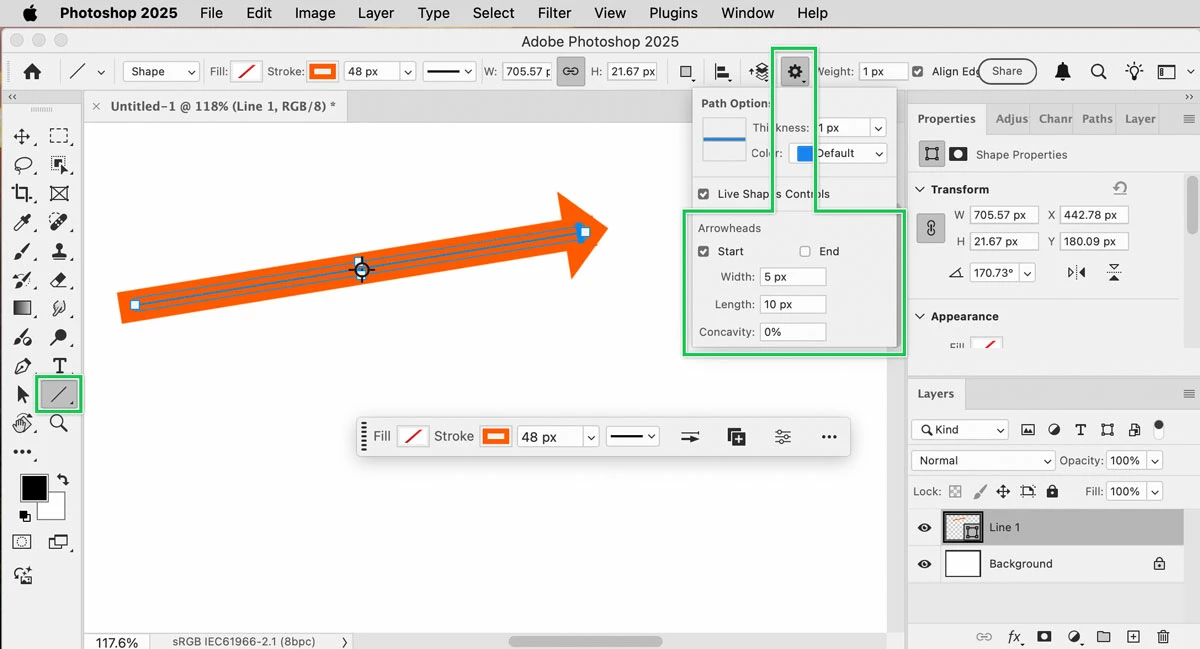Click the arrowhead Concavity input field
Image resolution: width=1200 pixels, height=649 pixels.
(x=793, y=332)
